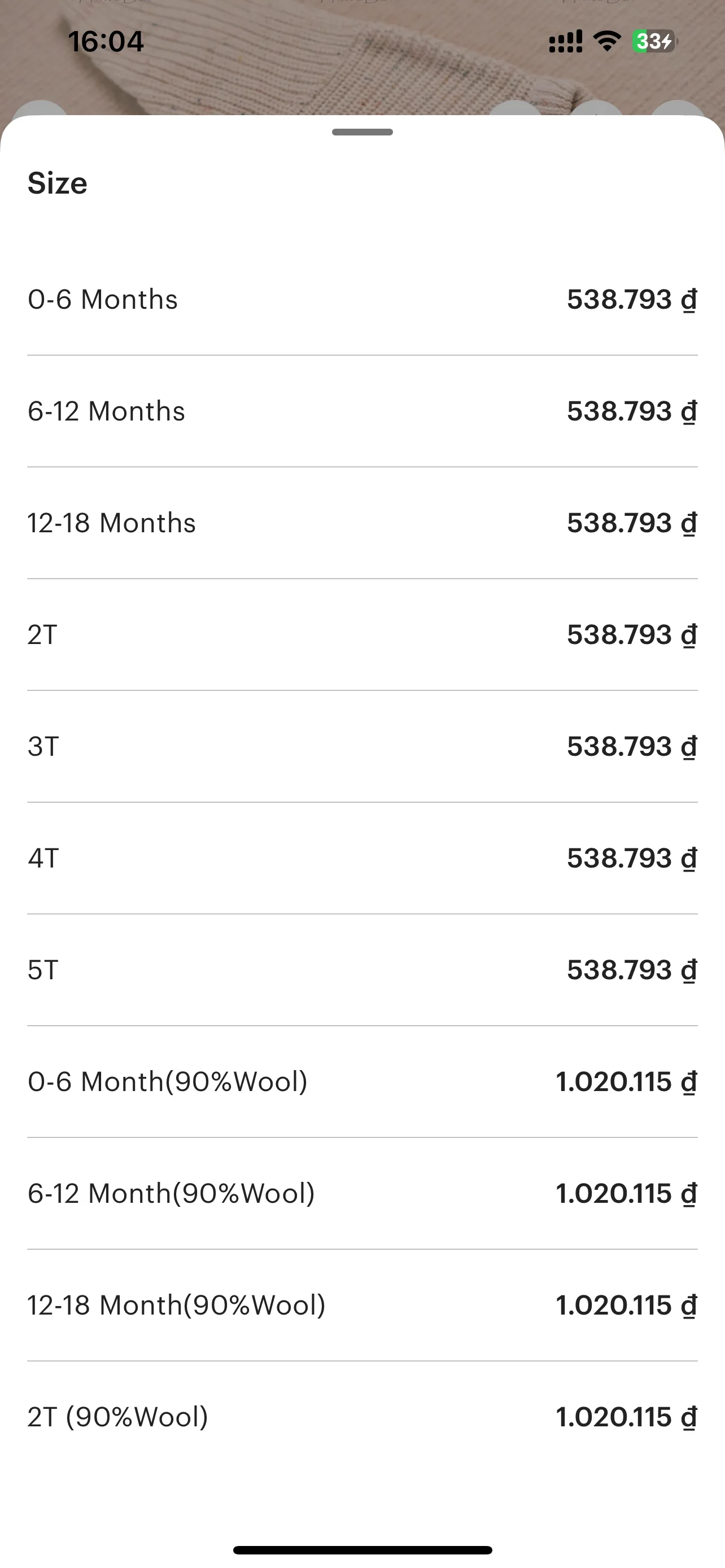Pick the 2T (90%Wool) option
The image size is (725, 1568).
point(362,1417)
